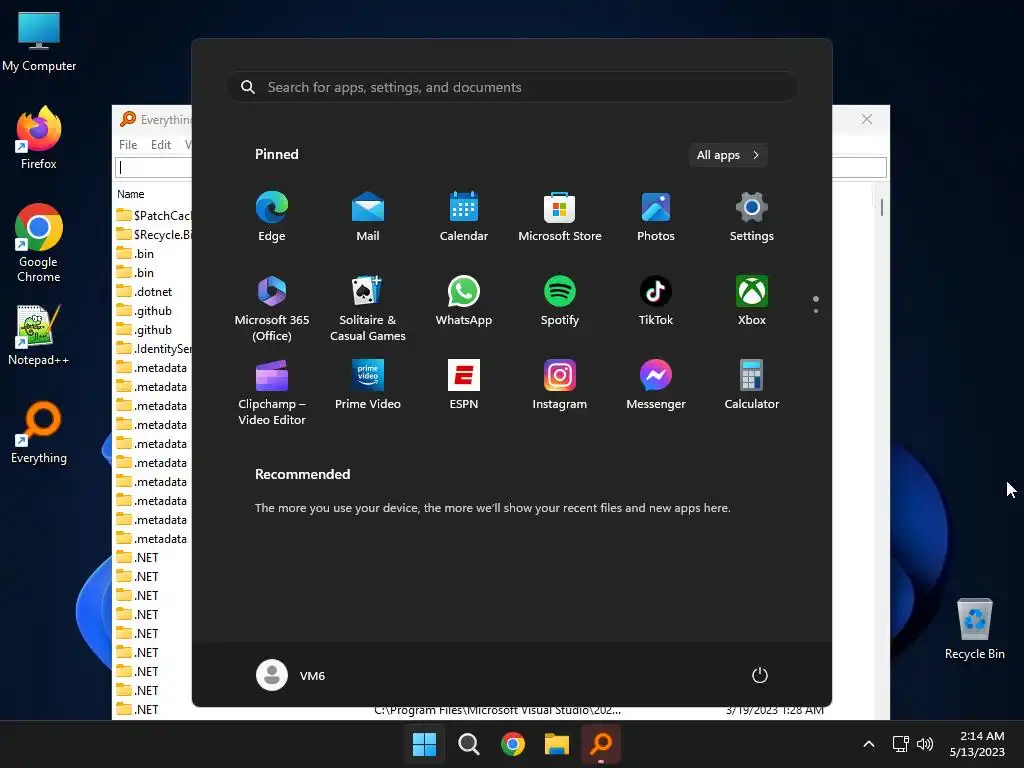Launch the Mail app
The width and height of the screenshot is (1024, 768).
(368, 217)
